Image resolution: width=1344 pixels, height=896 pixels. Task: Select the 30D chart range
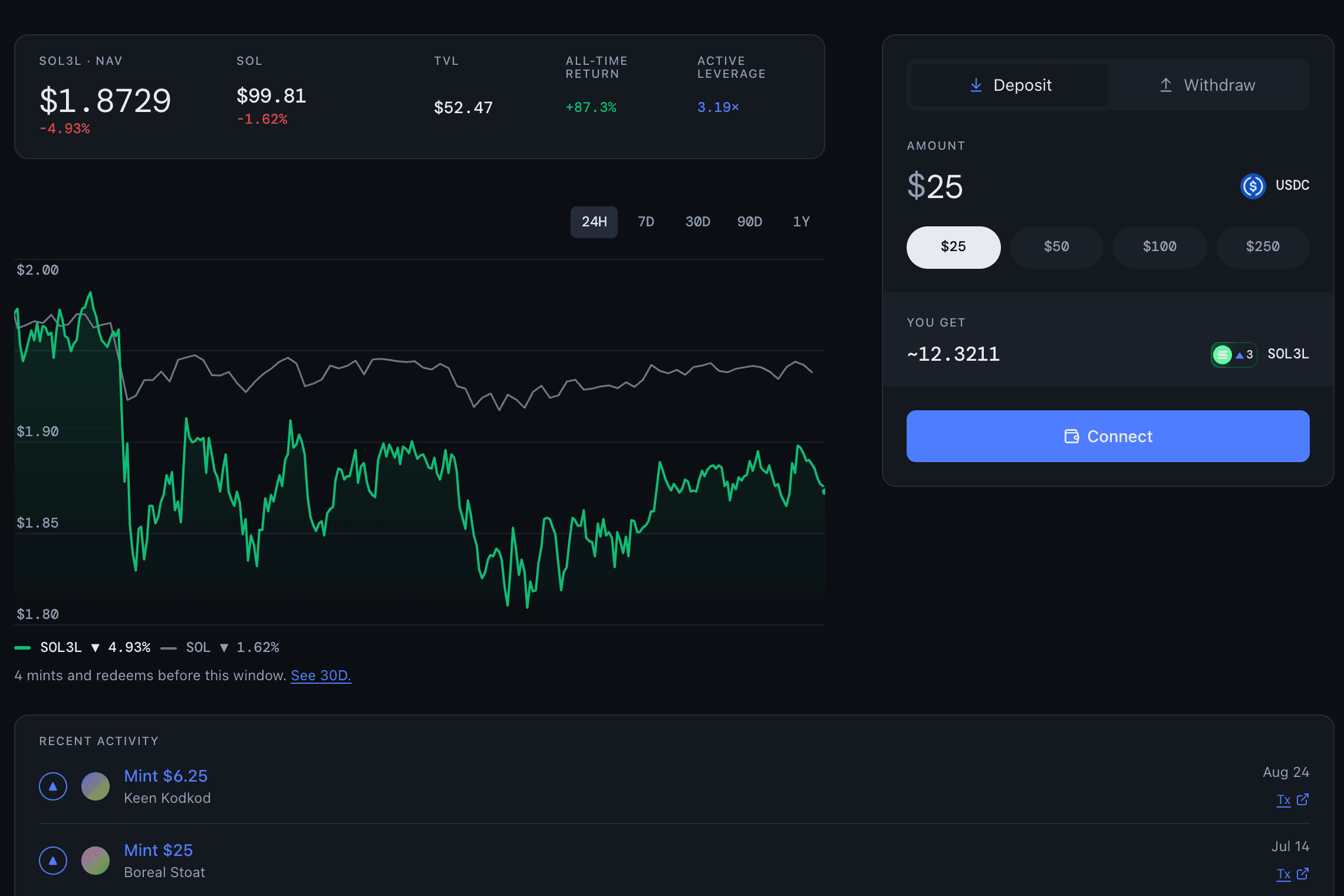[698, 222]
